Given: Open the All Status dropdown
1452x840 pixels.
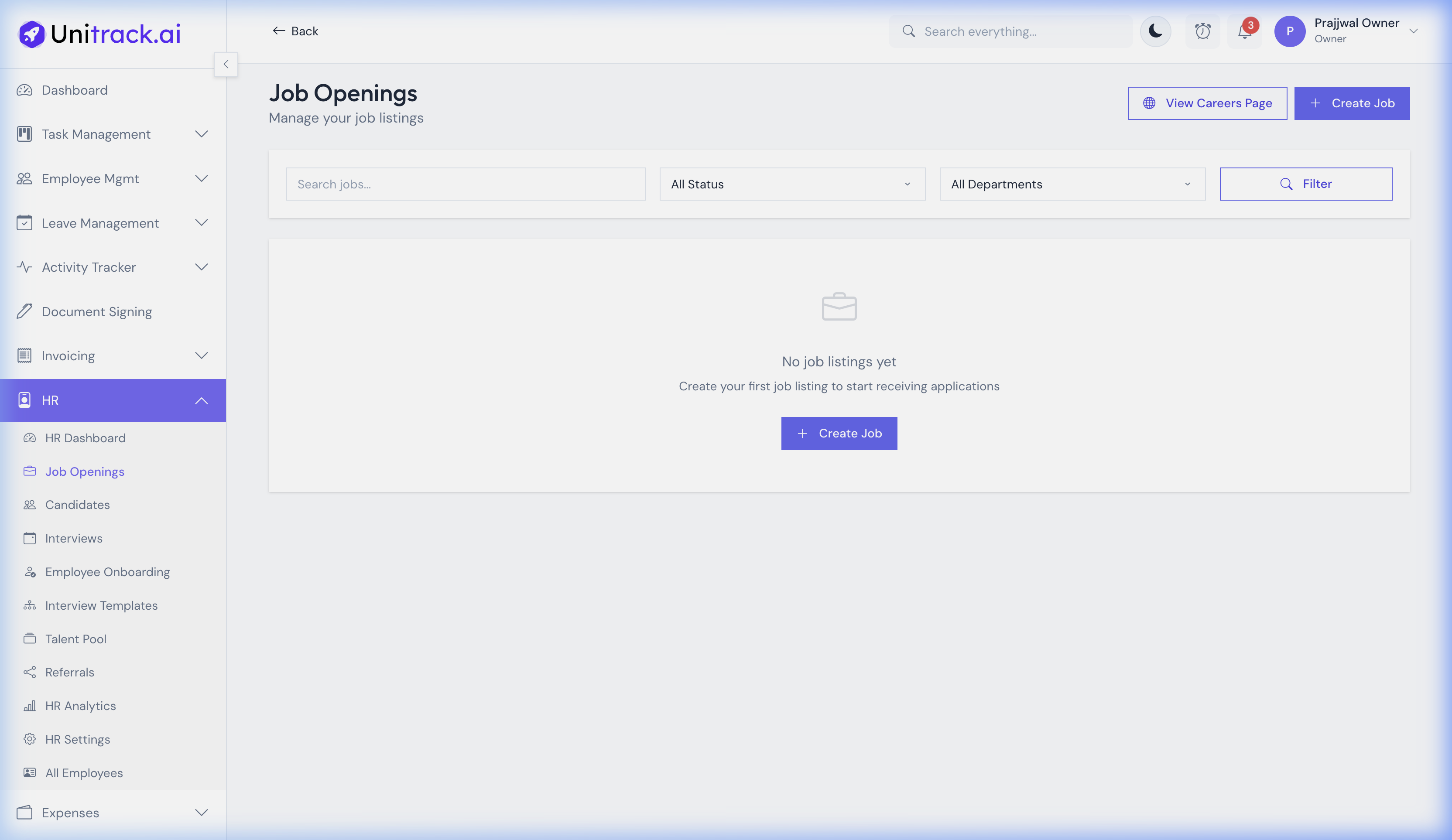Looking at the screenshot, I should click(792, 184).
